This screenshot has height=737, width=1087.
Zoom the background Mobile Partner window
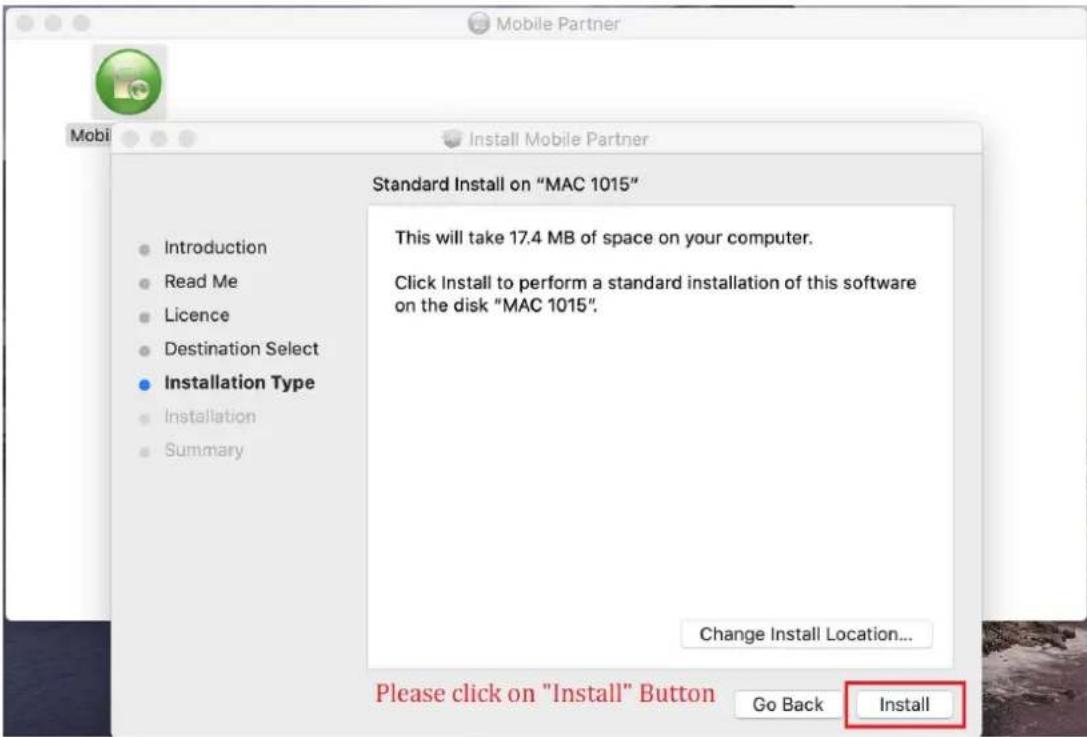pos(82,23)
